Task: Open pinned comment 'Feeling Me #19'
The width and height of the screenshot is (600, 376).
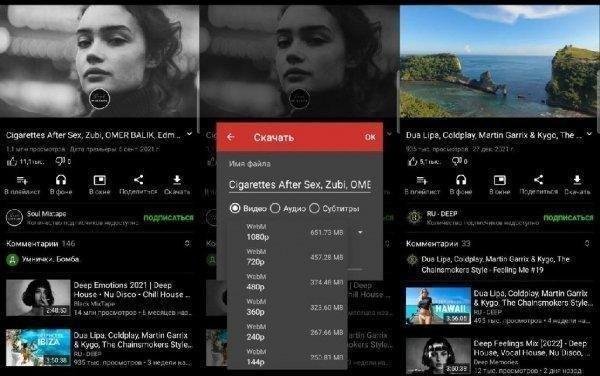Action: [496, 265]
